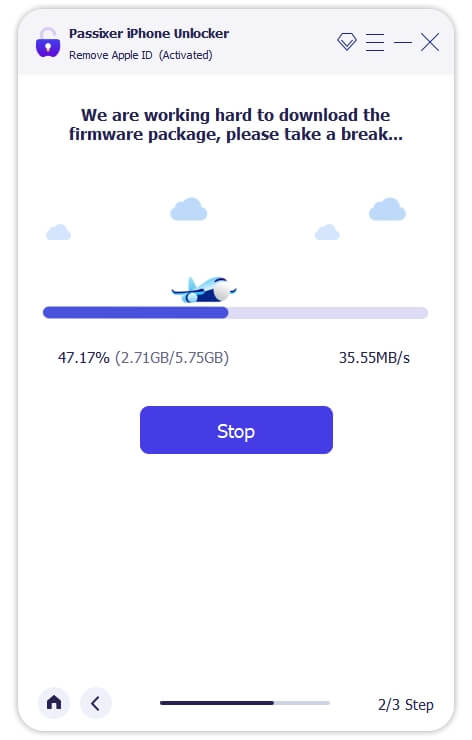Viewport: 472px width, 740px height.
Task: Open the diamond premium icon
Action: [x=347, y=42]
